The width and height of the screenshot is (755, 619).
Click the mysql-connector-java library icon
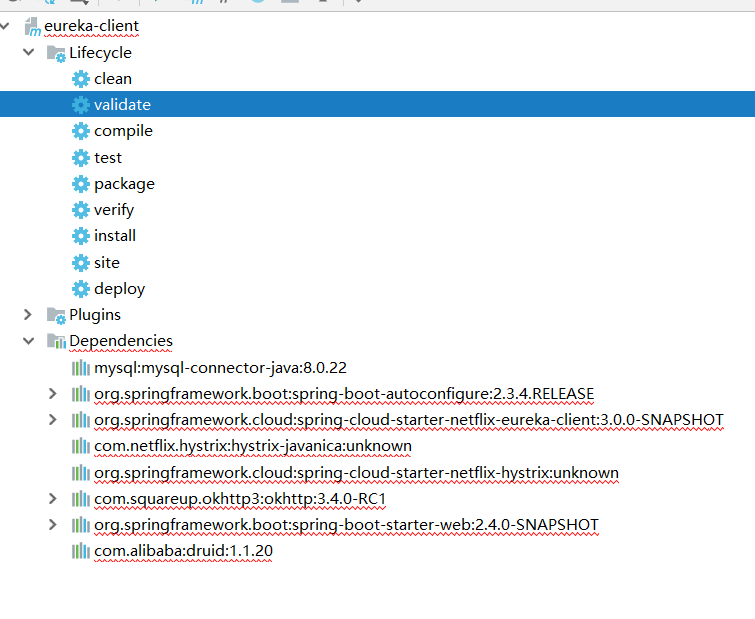(x=80, y=368)
